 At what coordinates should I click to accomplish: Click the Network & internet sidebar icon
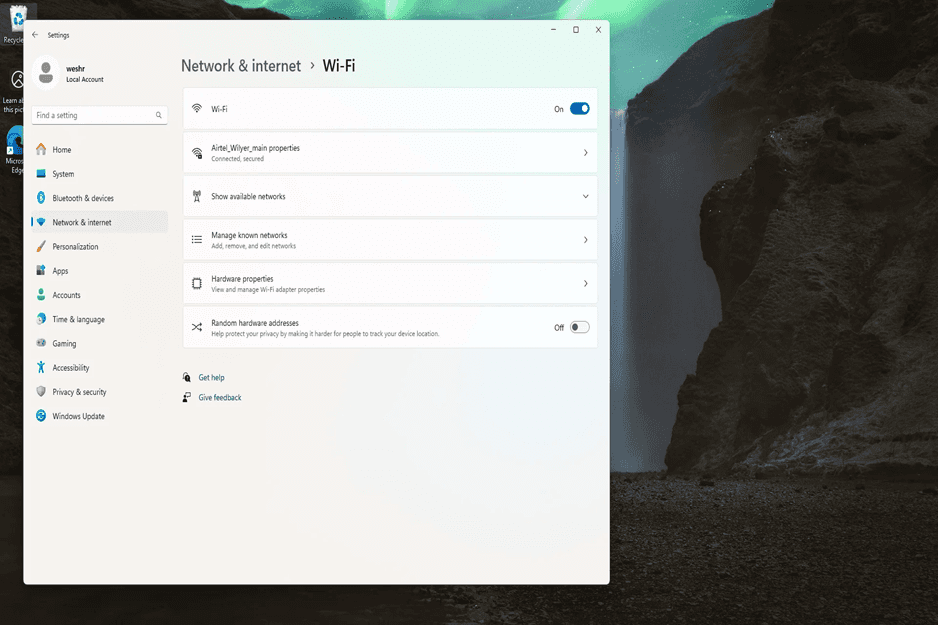(x=41, y=222)
